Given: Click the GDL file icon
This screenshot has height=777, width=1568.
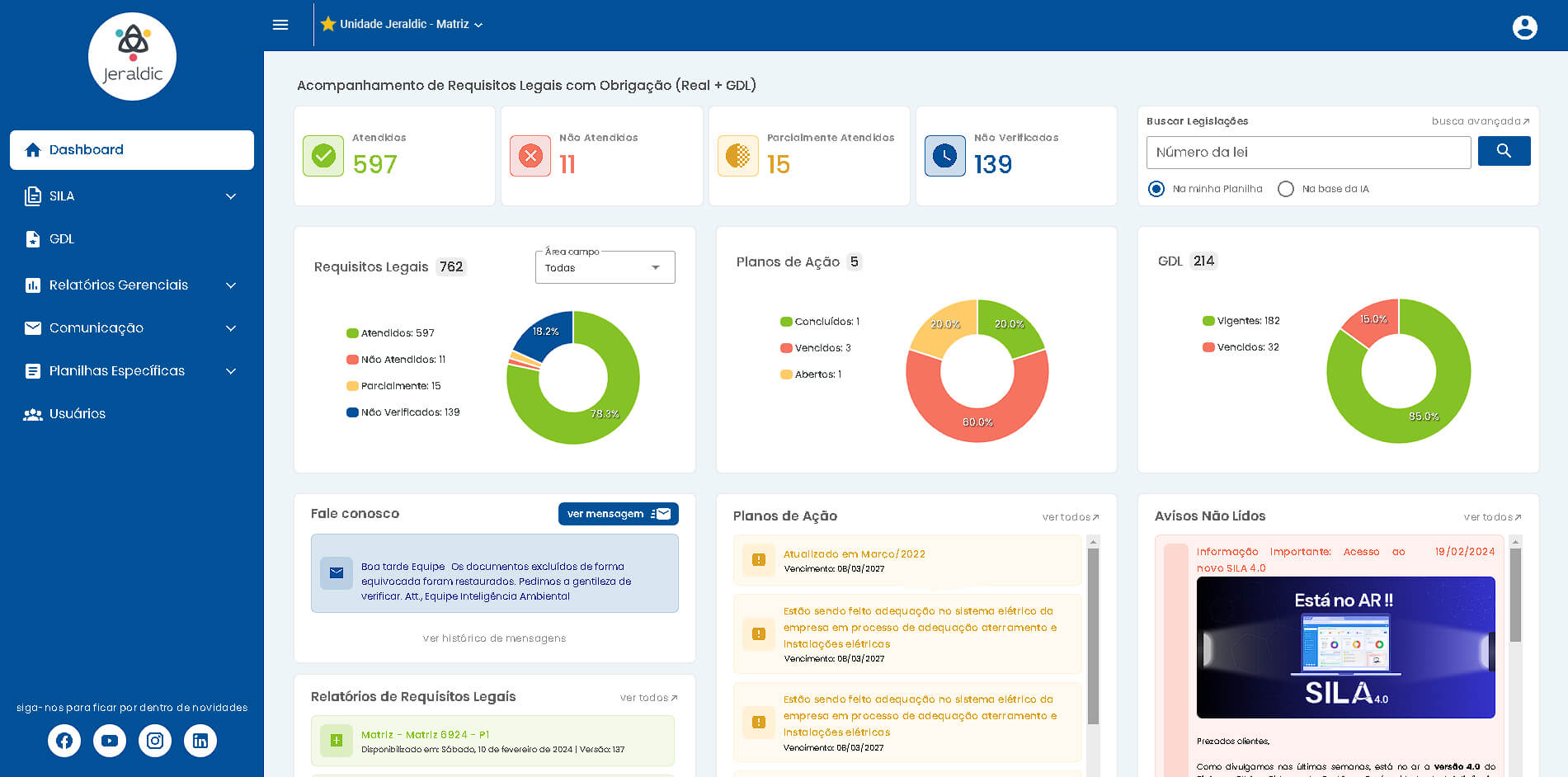Looking at the screenshot, I should tap(33, 239).
